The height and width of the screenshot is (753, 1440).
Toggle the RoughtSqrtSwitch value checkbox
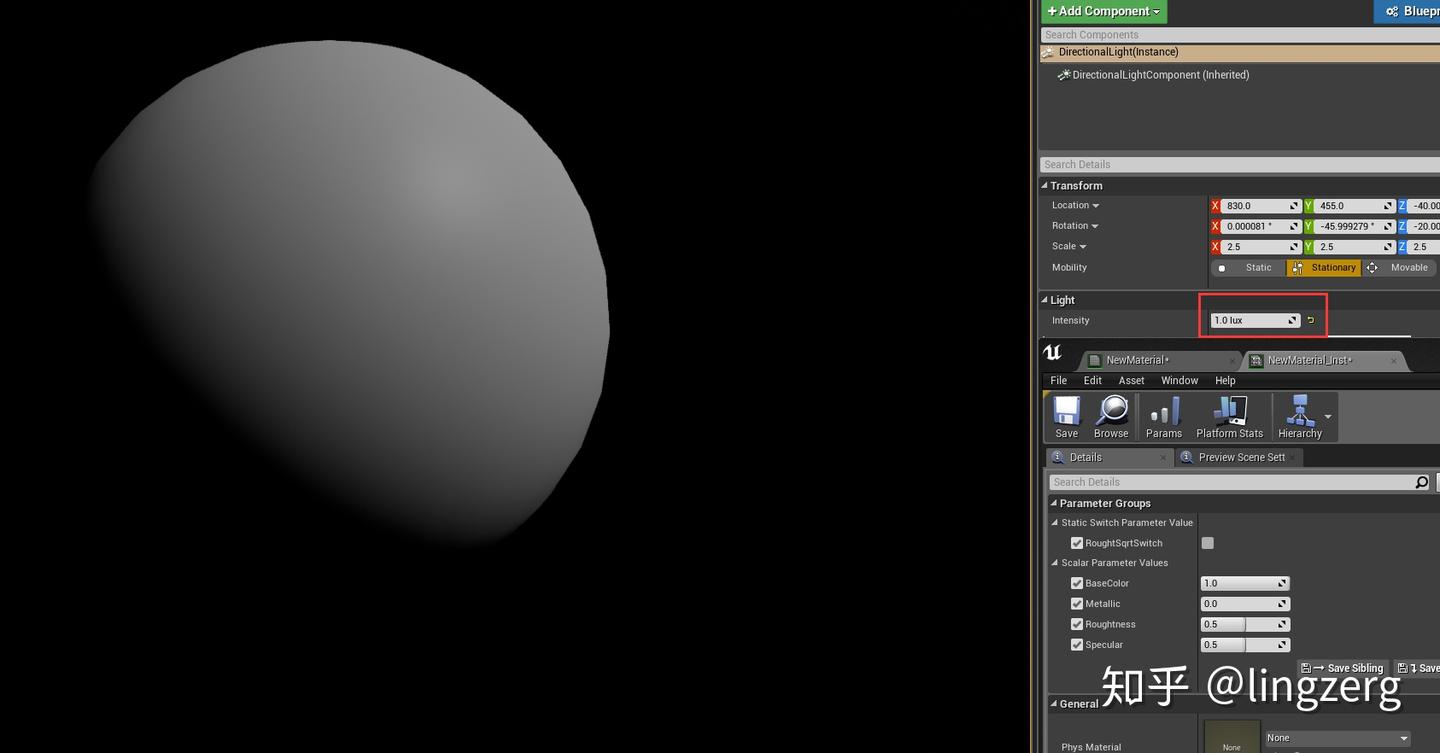[x=1208, y=543]
